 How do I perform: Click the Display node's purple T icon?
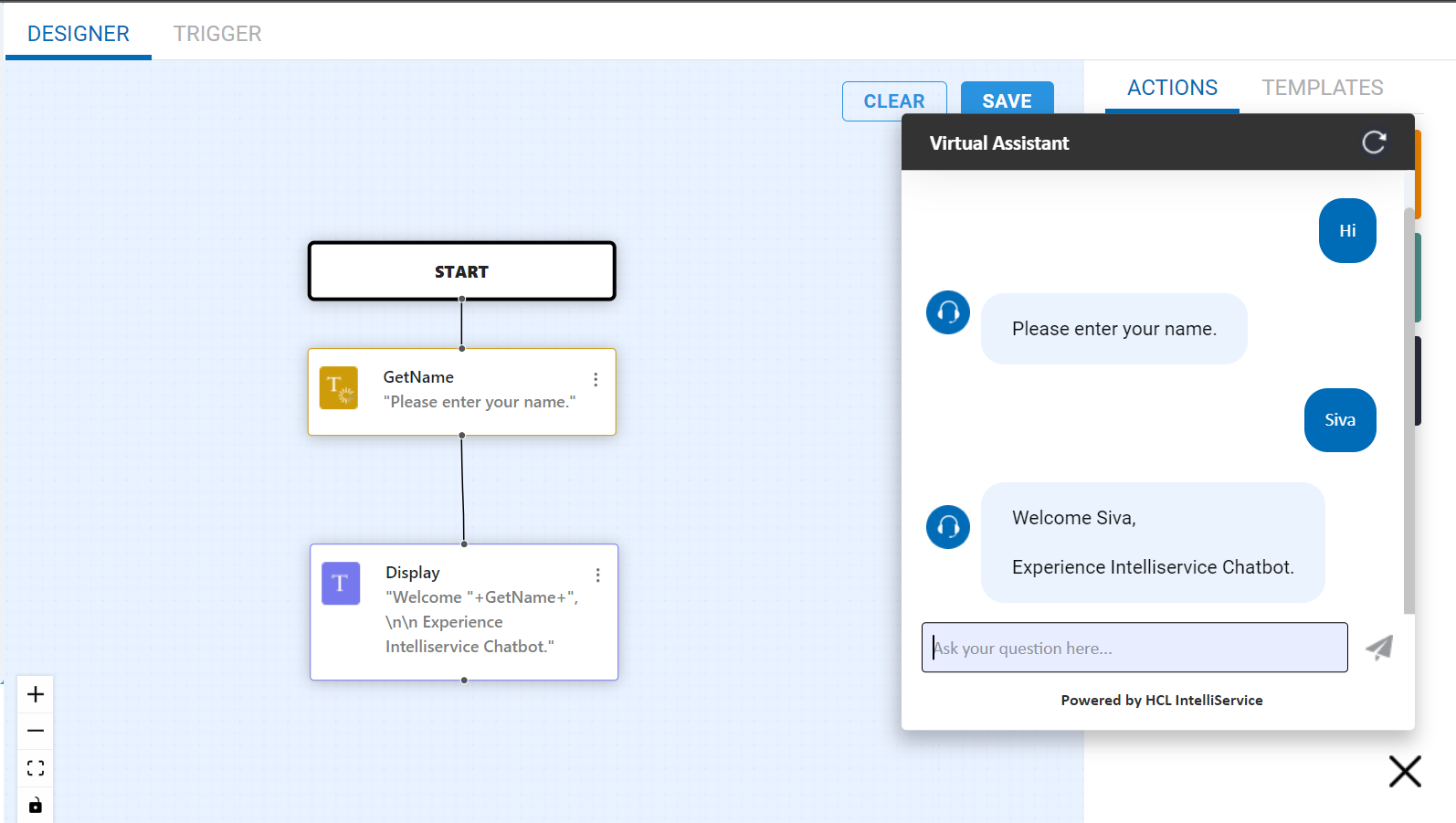point(341,584)
